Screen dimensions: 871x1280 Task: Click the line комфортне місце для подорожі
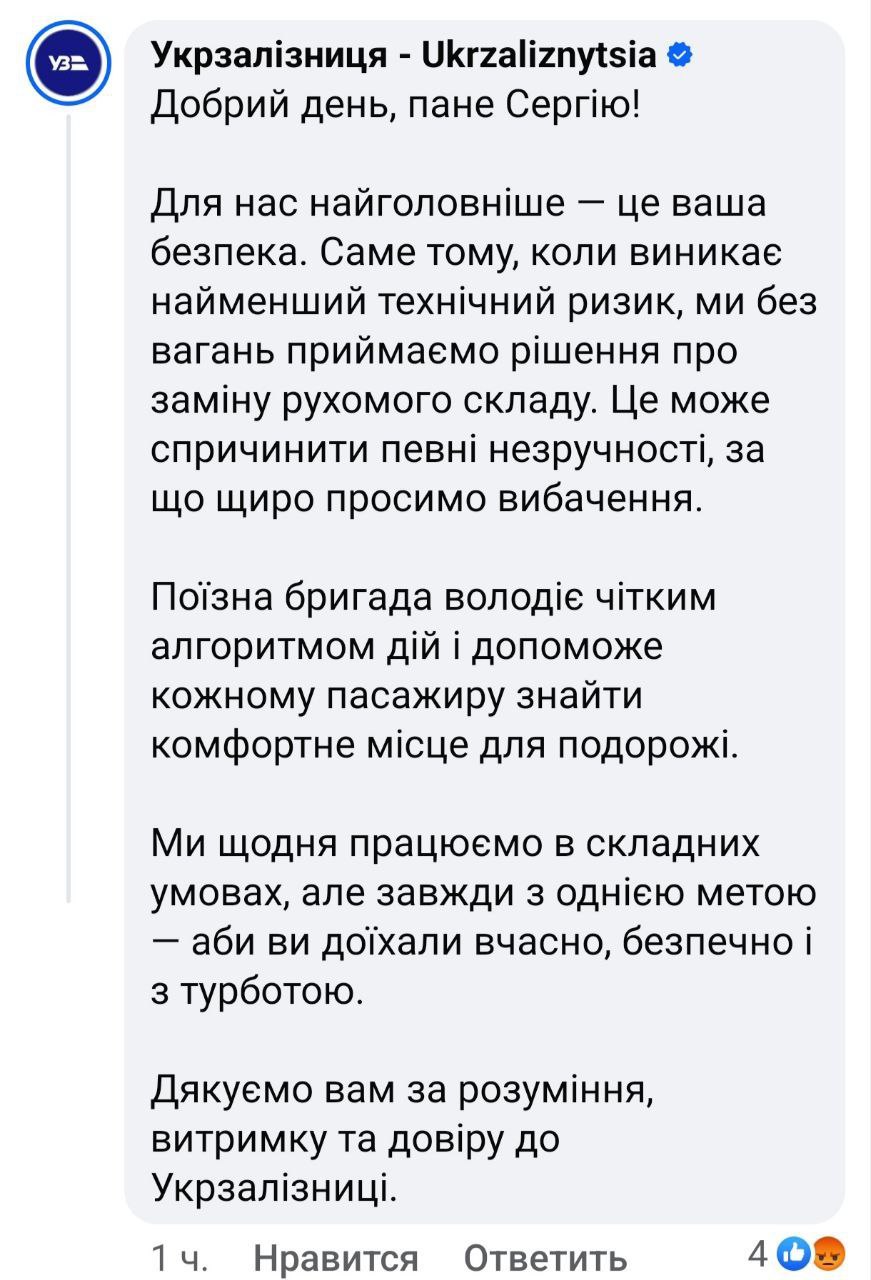point(443,744)
